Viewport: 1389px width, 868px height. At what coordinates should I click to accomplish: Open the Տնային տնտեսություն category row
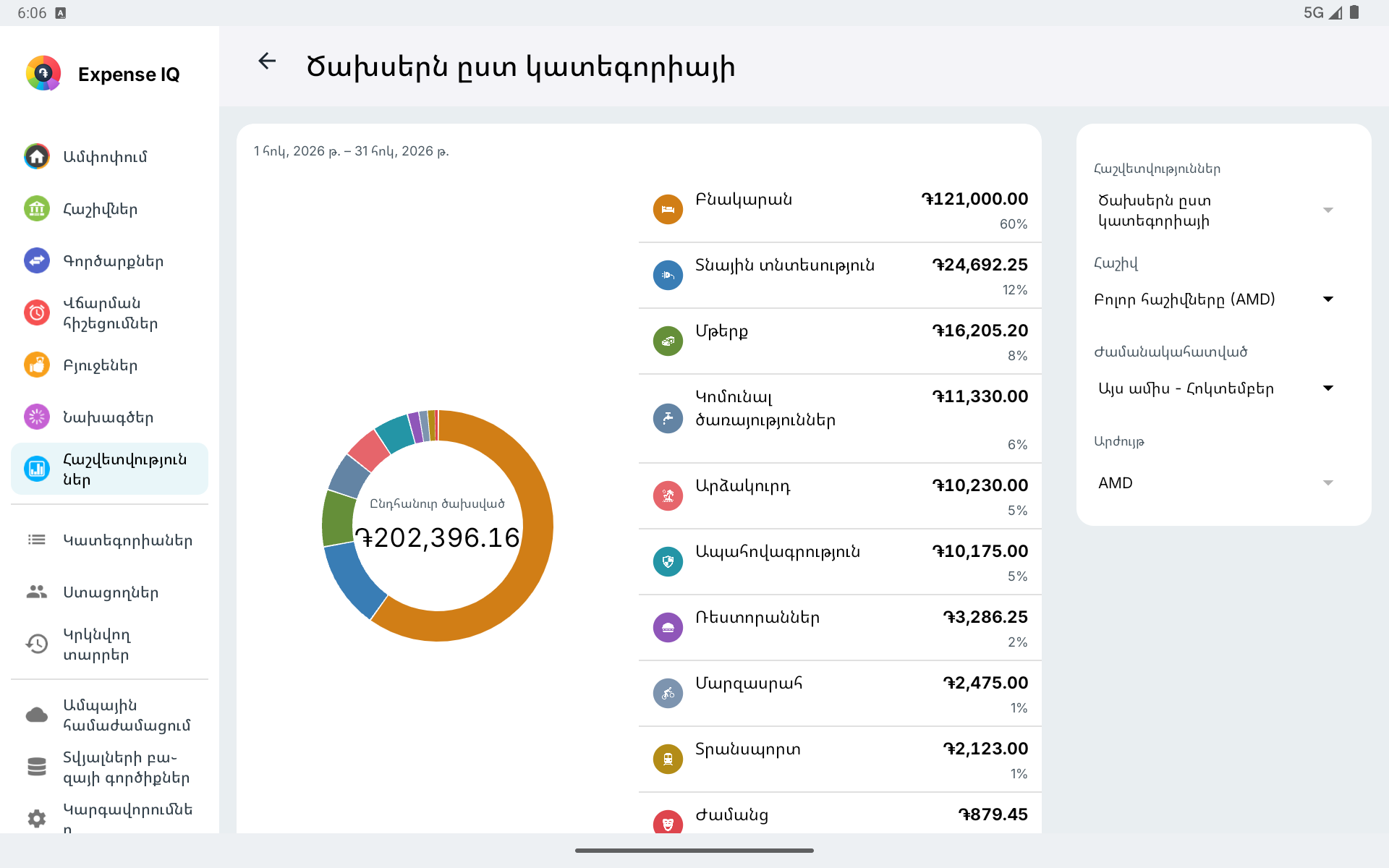click(840, 276)
